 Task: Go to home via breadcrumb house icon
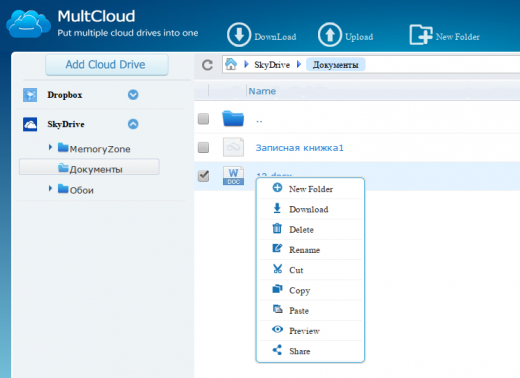point(231,64)
